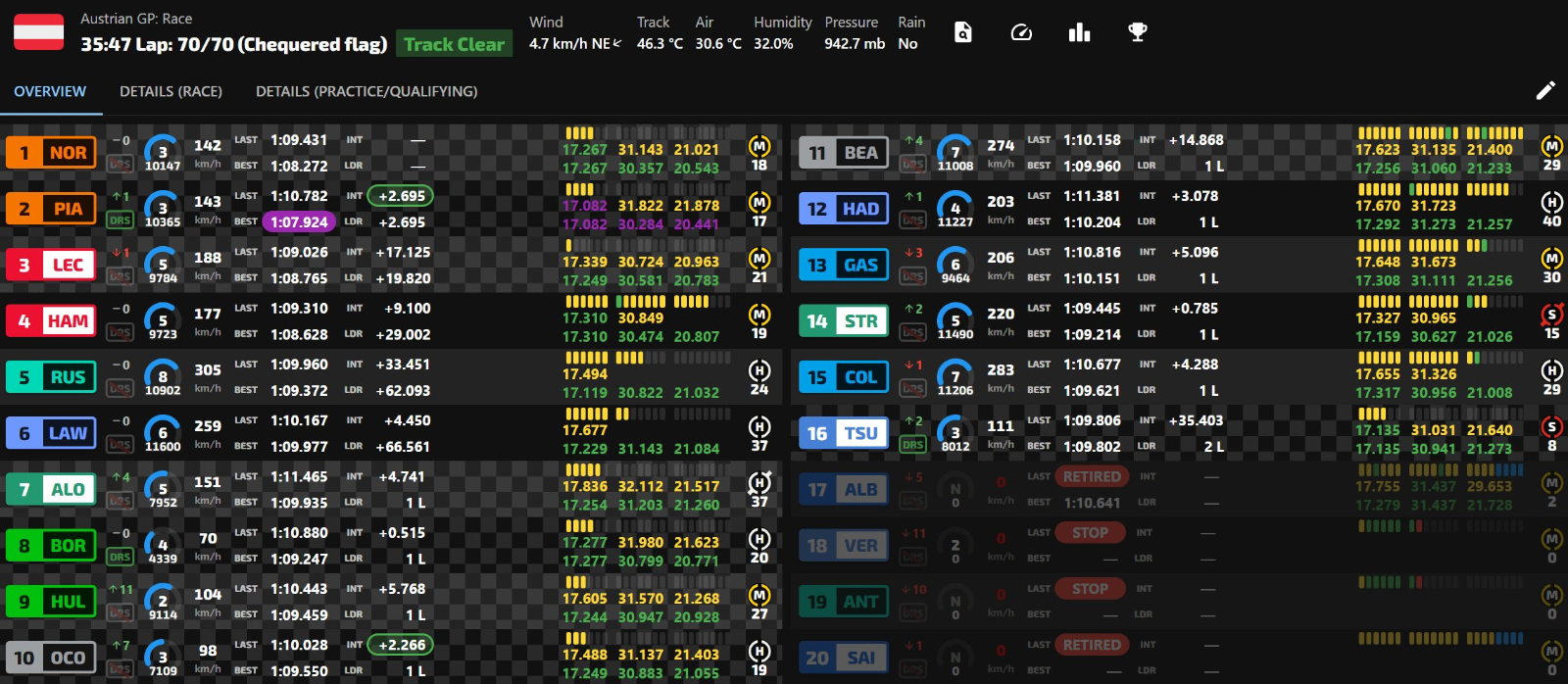Click Piastri's purple 1:07.924 best lap
The height and width of the screenshot is (684, 1568).
coord(300,222)
